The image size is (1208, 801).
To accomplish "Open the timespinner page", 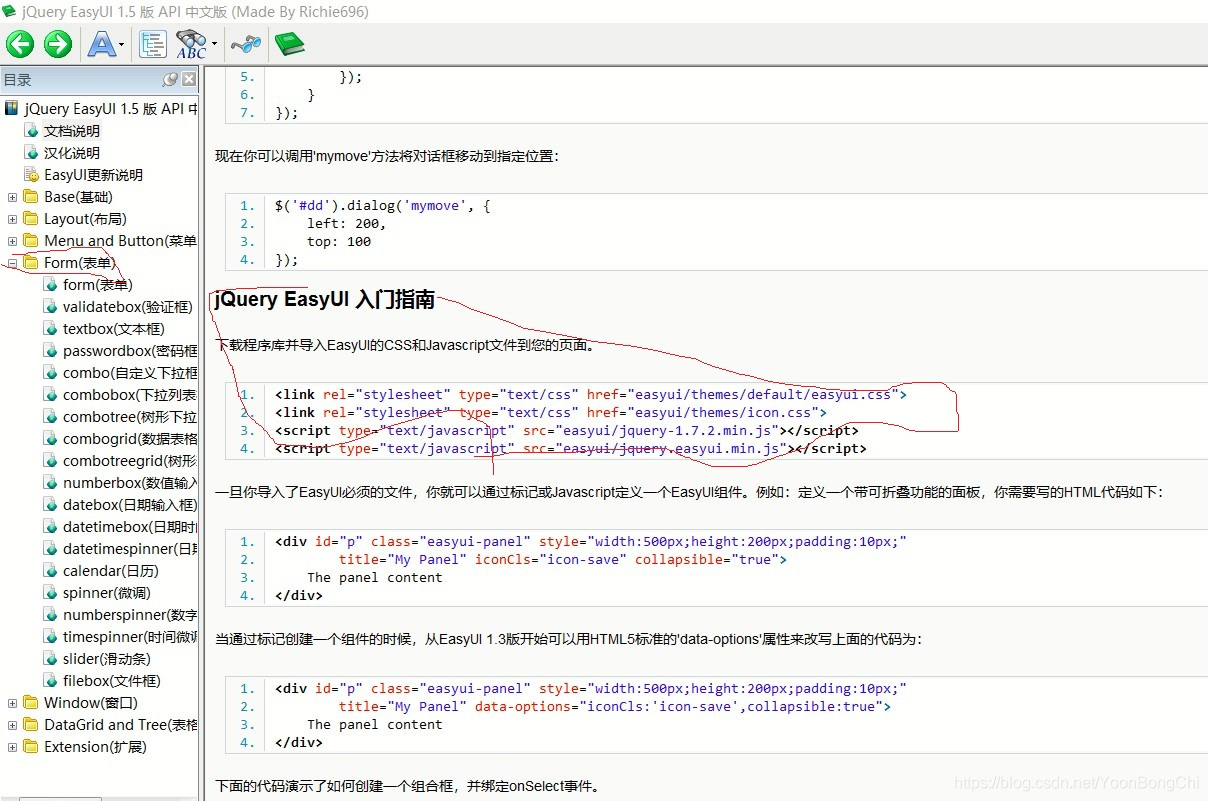I will click(x=130, y=637).
